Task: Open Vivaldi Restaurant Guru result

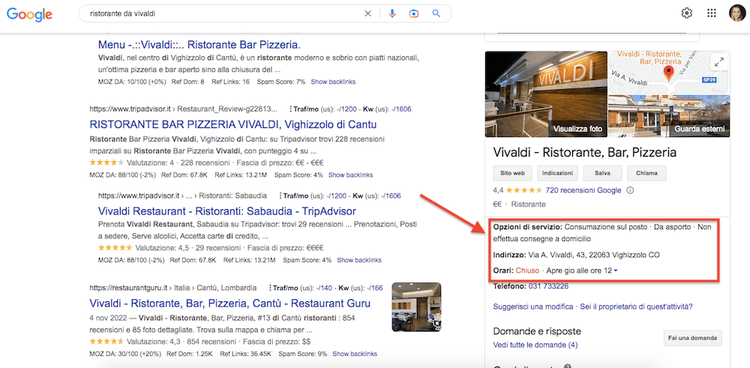Action: [230, 303]
